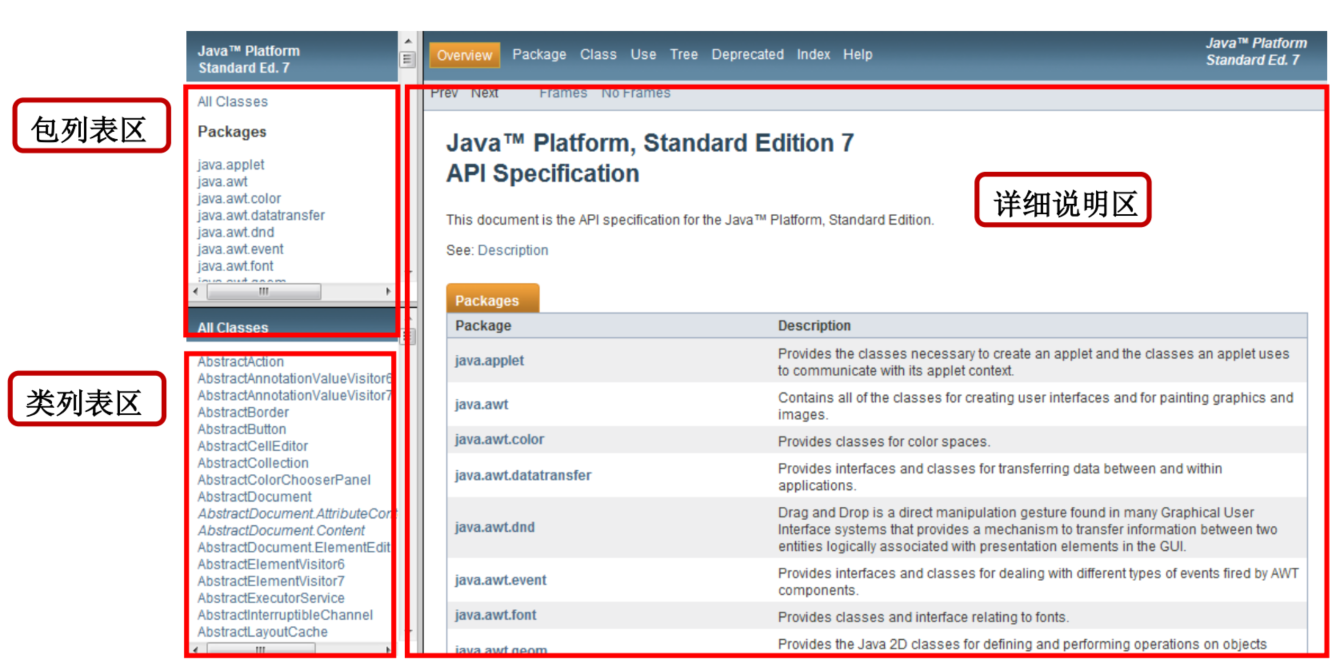Click 'Provides classes for color spaces.' description
This screenshot has width=1335, height=659.
(x=884, y=441)
